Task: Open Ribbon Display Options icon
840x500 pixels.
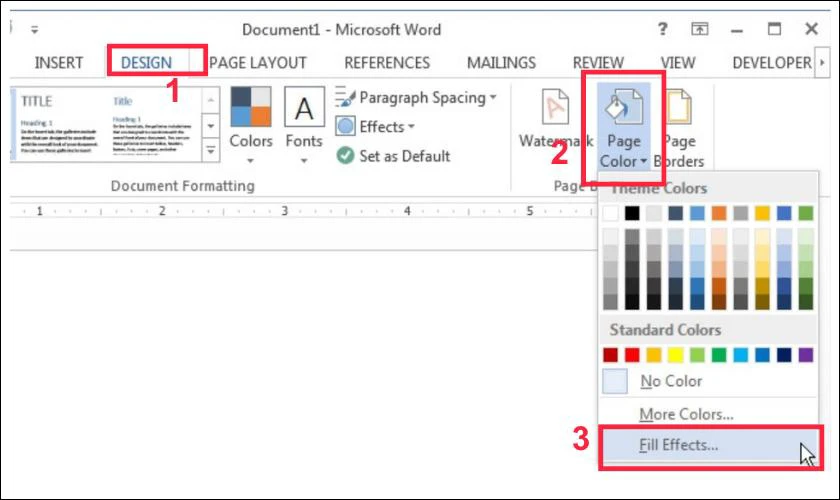Action: pos(699,29)
